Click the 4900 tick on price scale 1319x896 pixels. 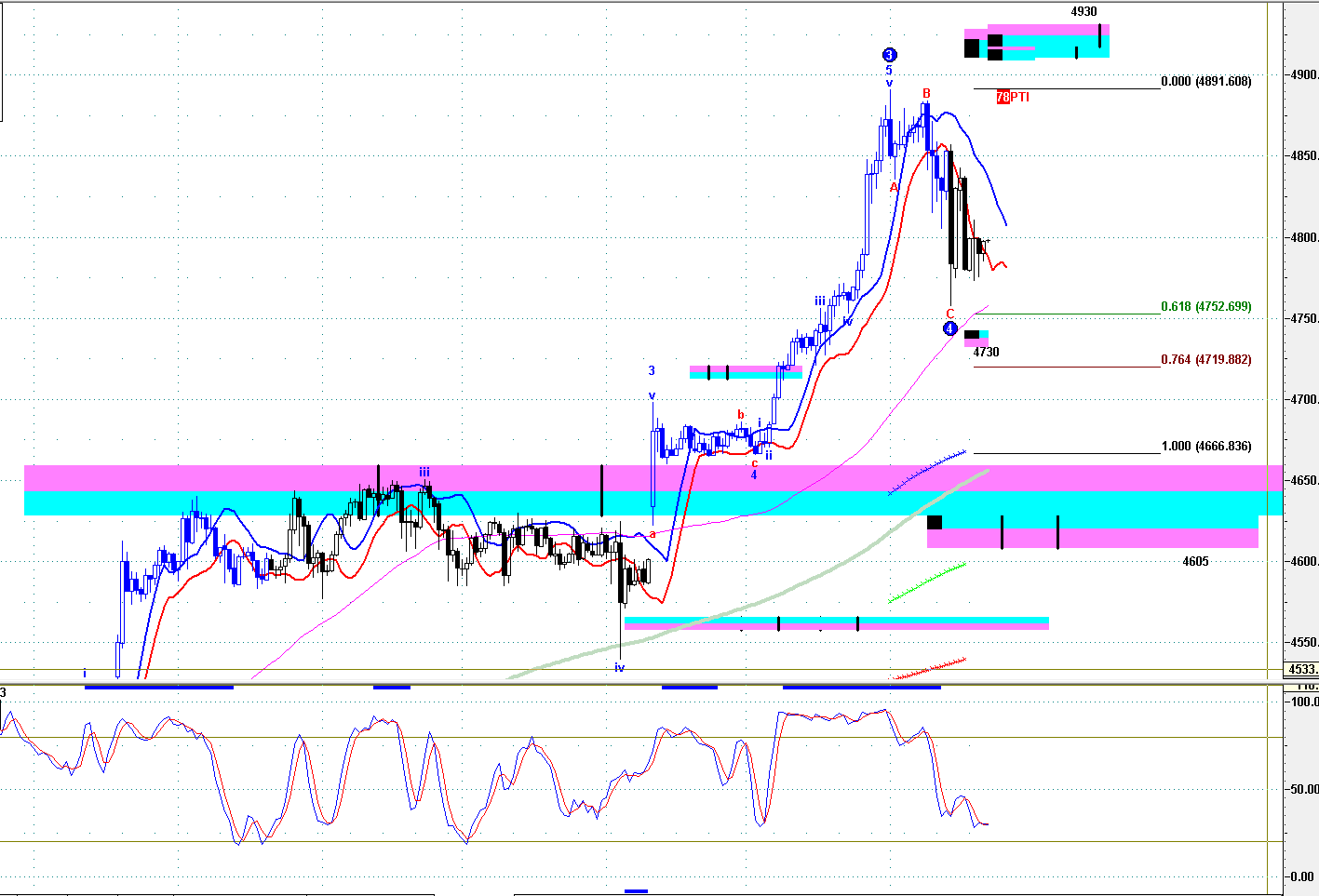[1302, 74]
